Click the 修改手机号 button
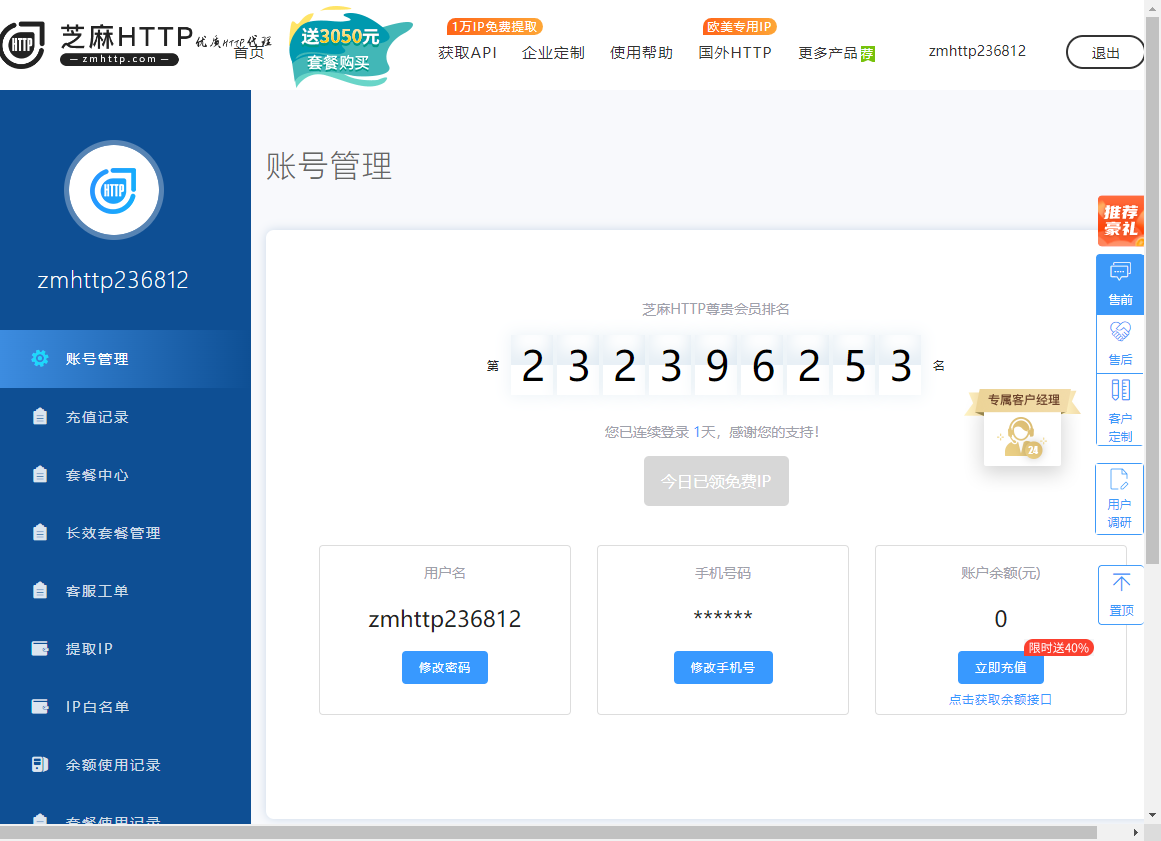This screenshot has width=1161, height=841. 723,667
